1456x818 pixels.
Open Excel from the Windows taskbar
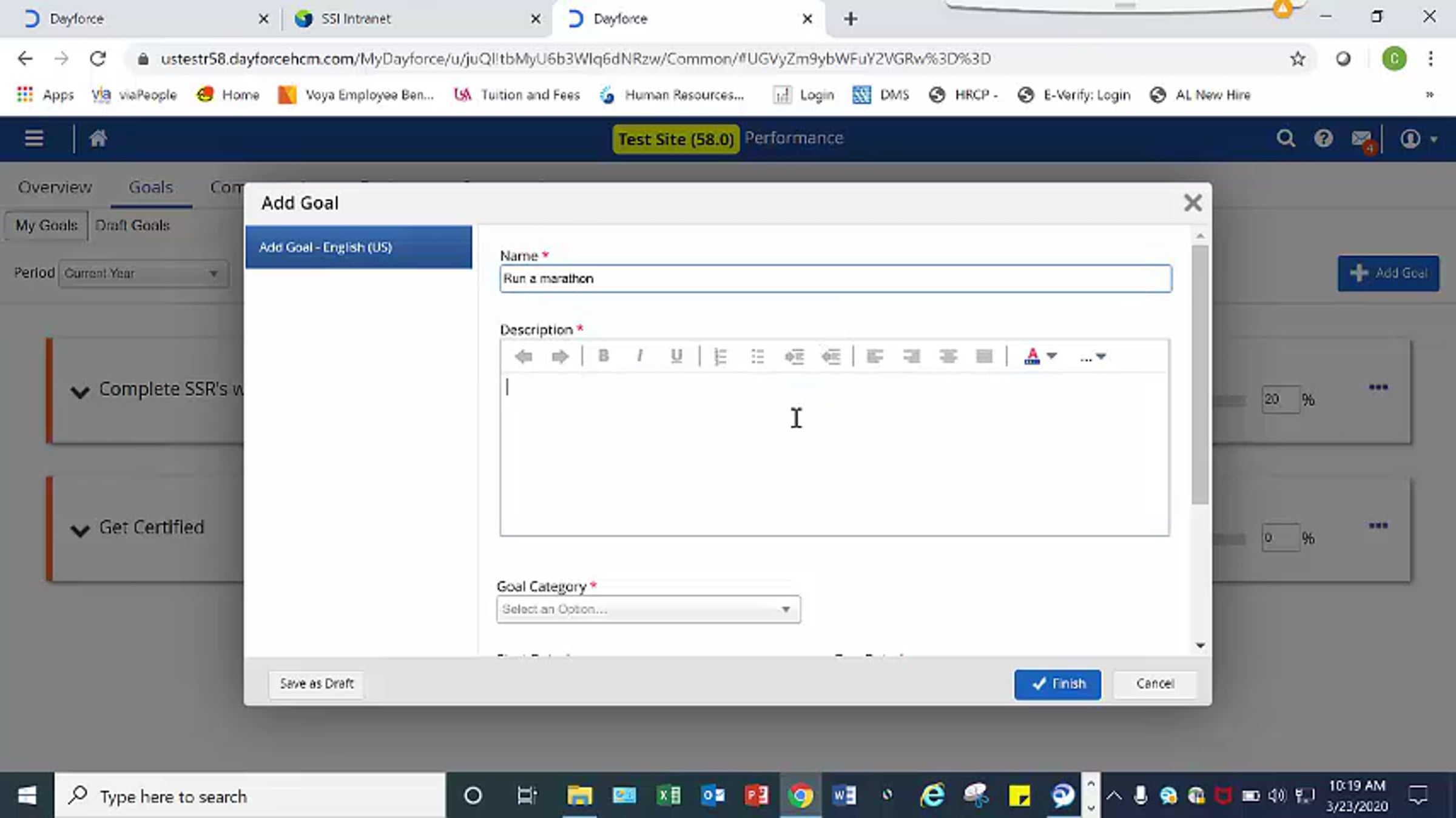[668, 795]
